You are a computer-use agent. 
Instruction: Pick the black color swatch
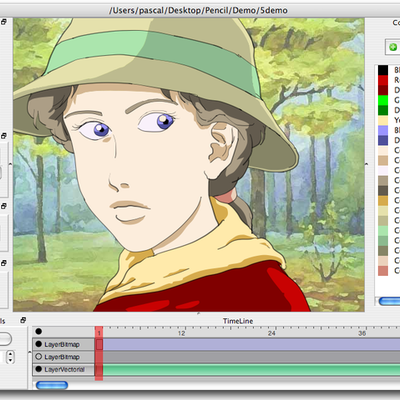tap(383, 70)
